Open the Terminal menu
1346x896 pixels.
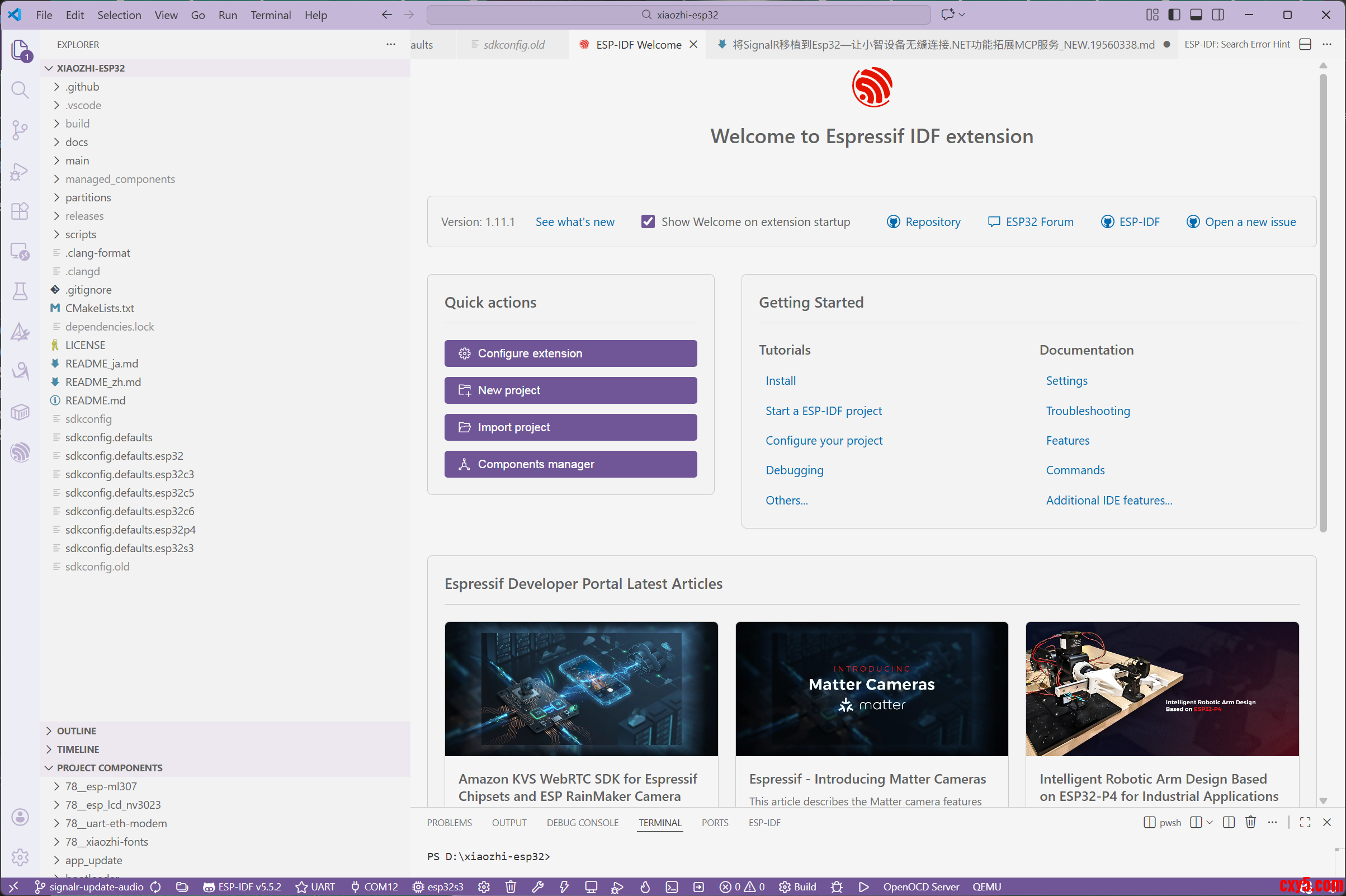270,15
